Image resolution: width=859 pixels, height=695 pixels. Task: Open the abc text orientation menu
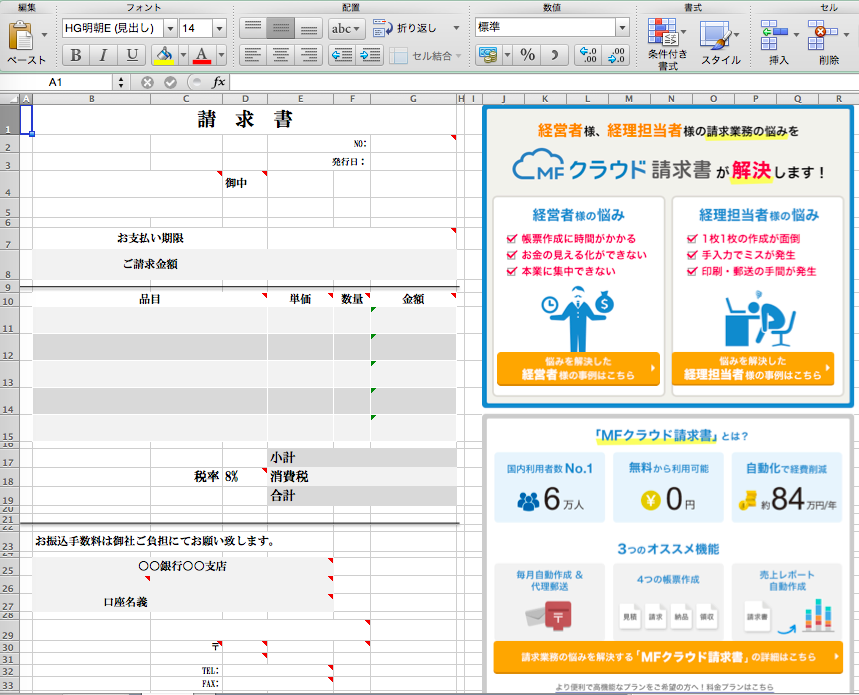pos(346,28)
